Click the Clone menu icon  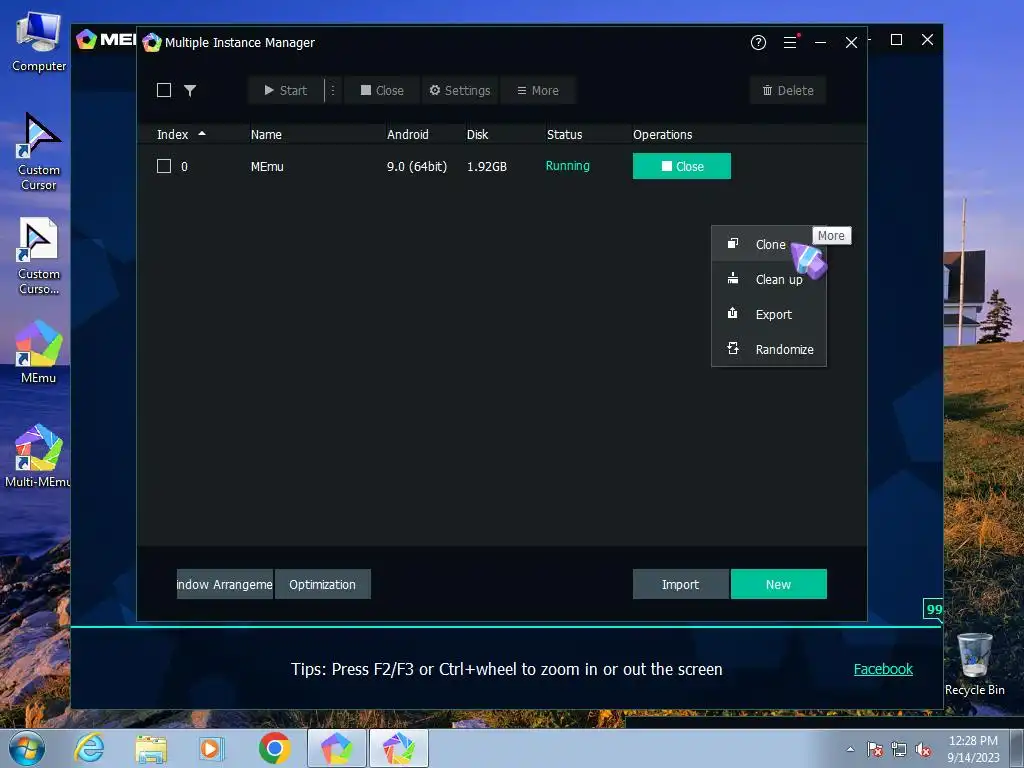pyautogui.click(x=733, y=243)
